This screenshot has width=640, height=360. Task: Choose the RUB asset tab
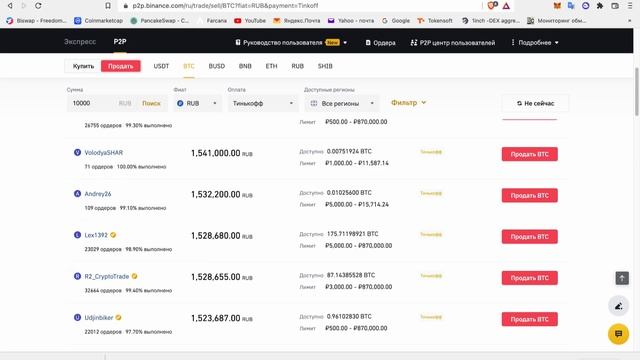298,66
